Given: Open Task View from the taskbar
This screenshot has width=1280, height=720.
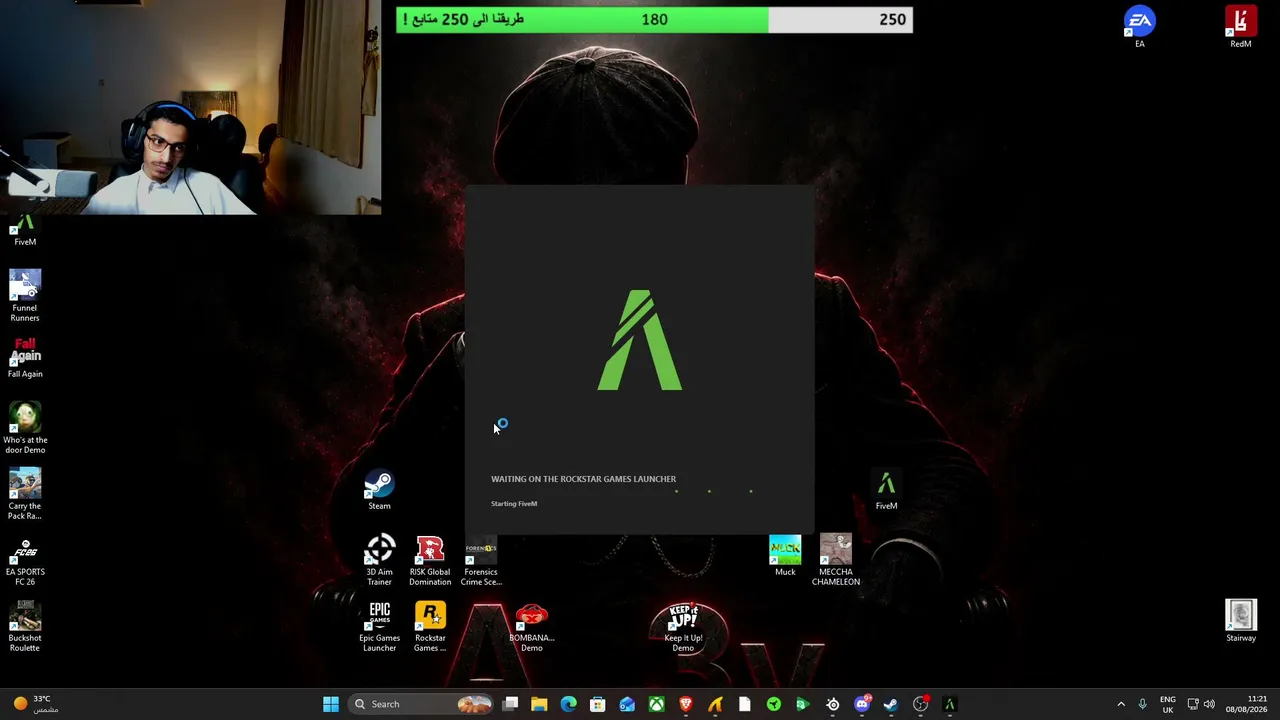Looking at the screenshot, I should 510,704.
